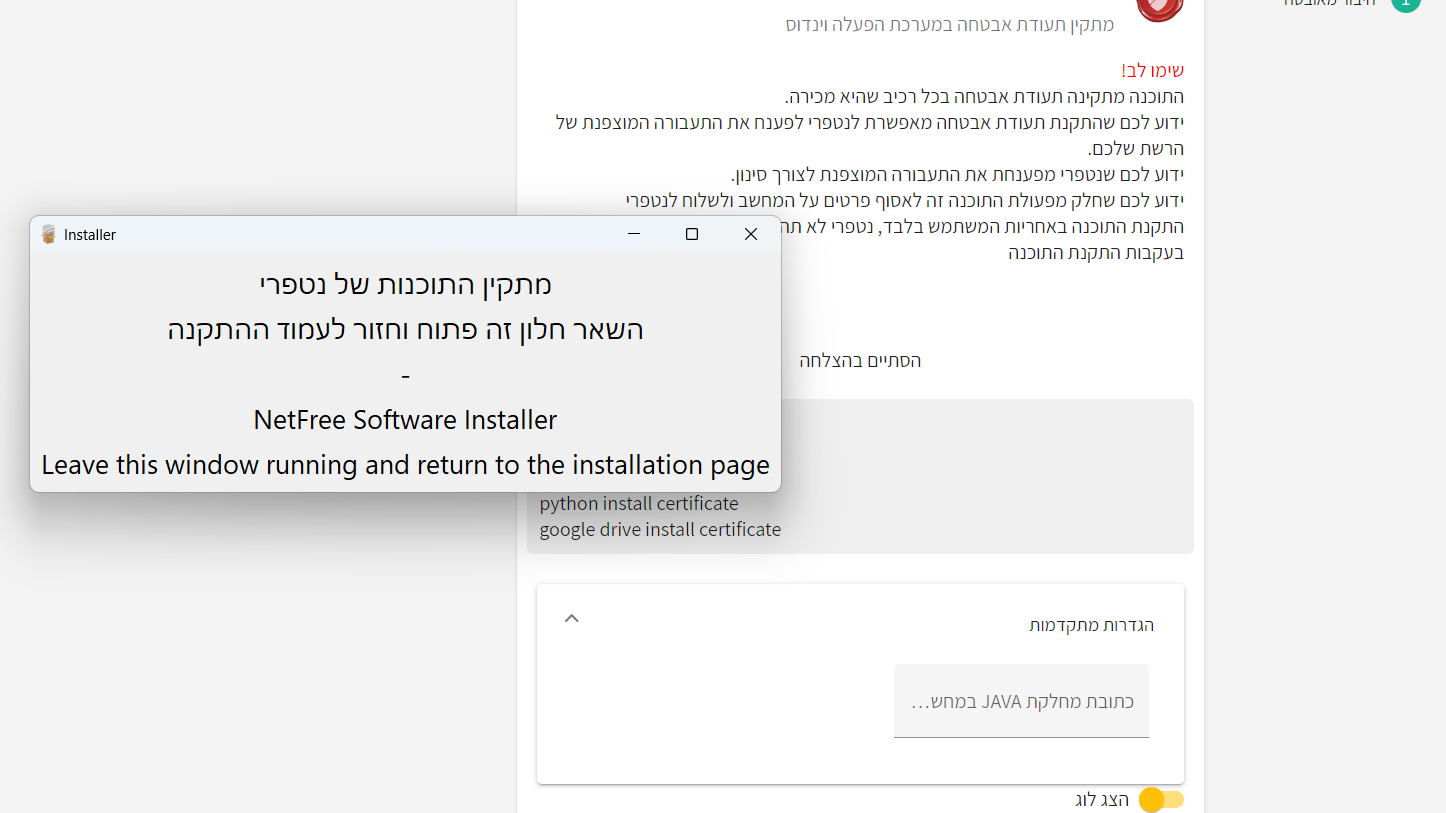
Task: Click the הגדרות מתקדמות heading
Action: [1092, 625]
